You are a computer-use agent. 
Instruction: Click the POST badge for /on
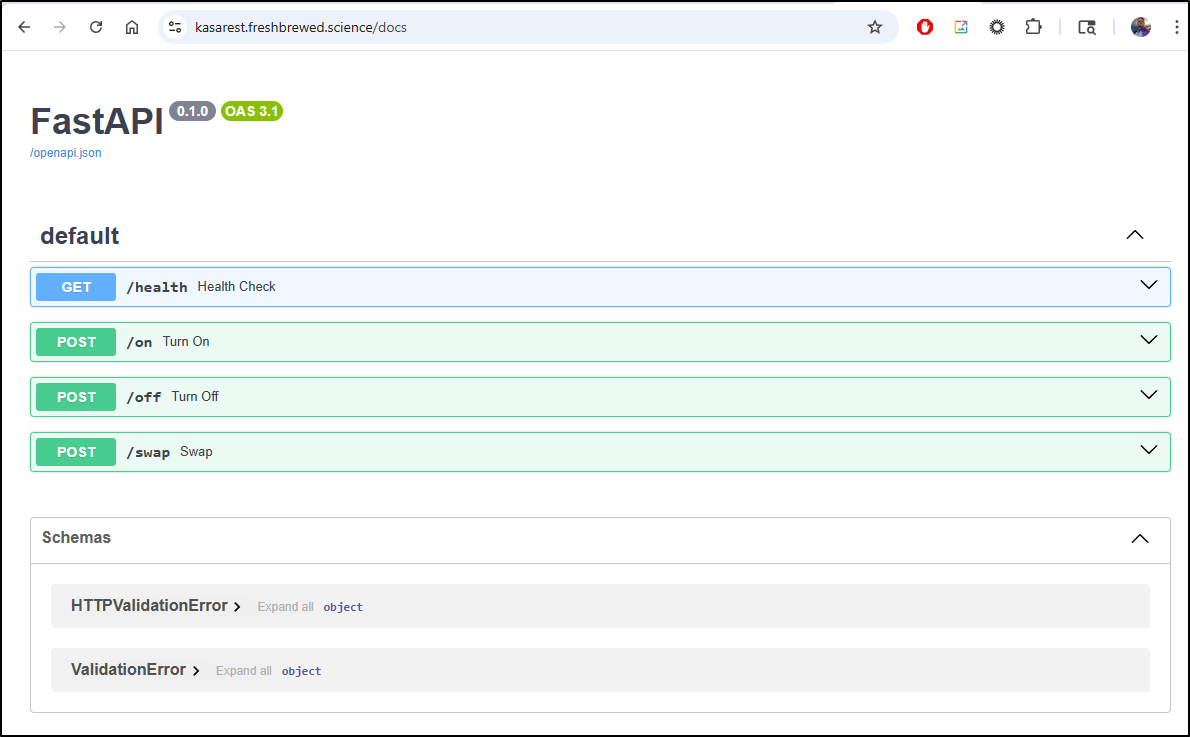click(x=76, y=342)
